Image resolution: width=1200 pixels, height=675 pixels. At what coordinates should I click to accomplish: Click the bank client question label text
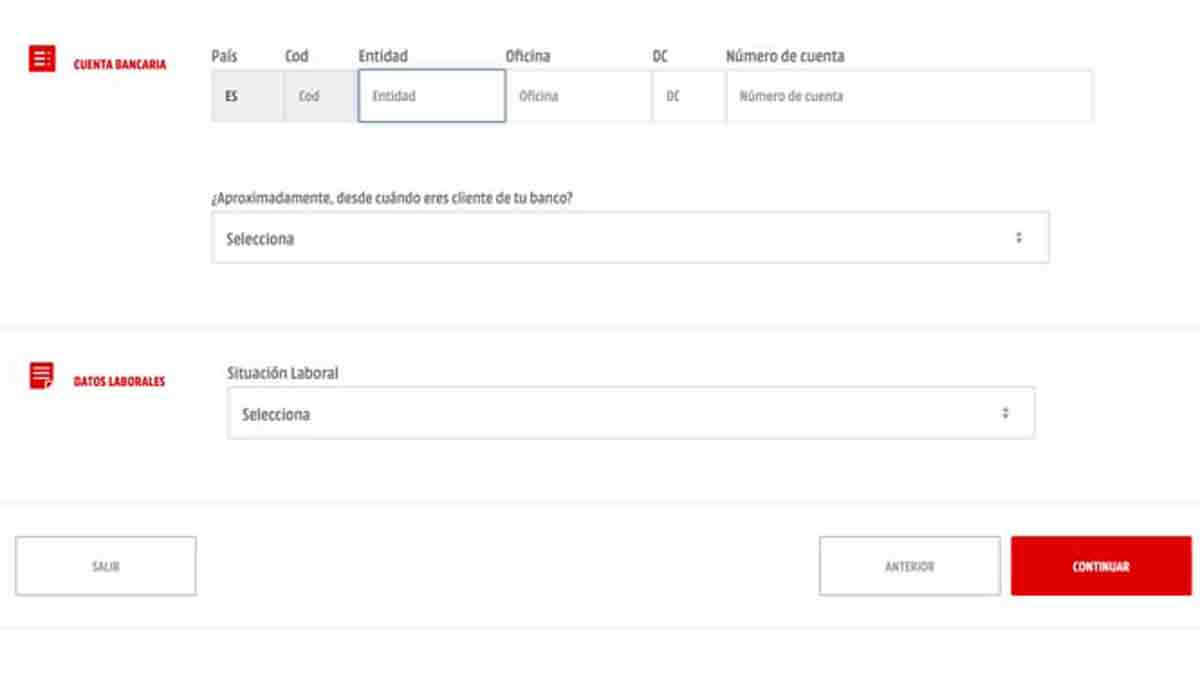(x=392, y=198)
